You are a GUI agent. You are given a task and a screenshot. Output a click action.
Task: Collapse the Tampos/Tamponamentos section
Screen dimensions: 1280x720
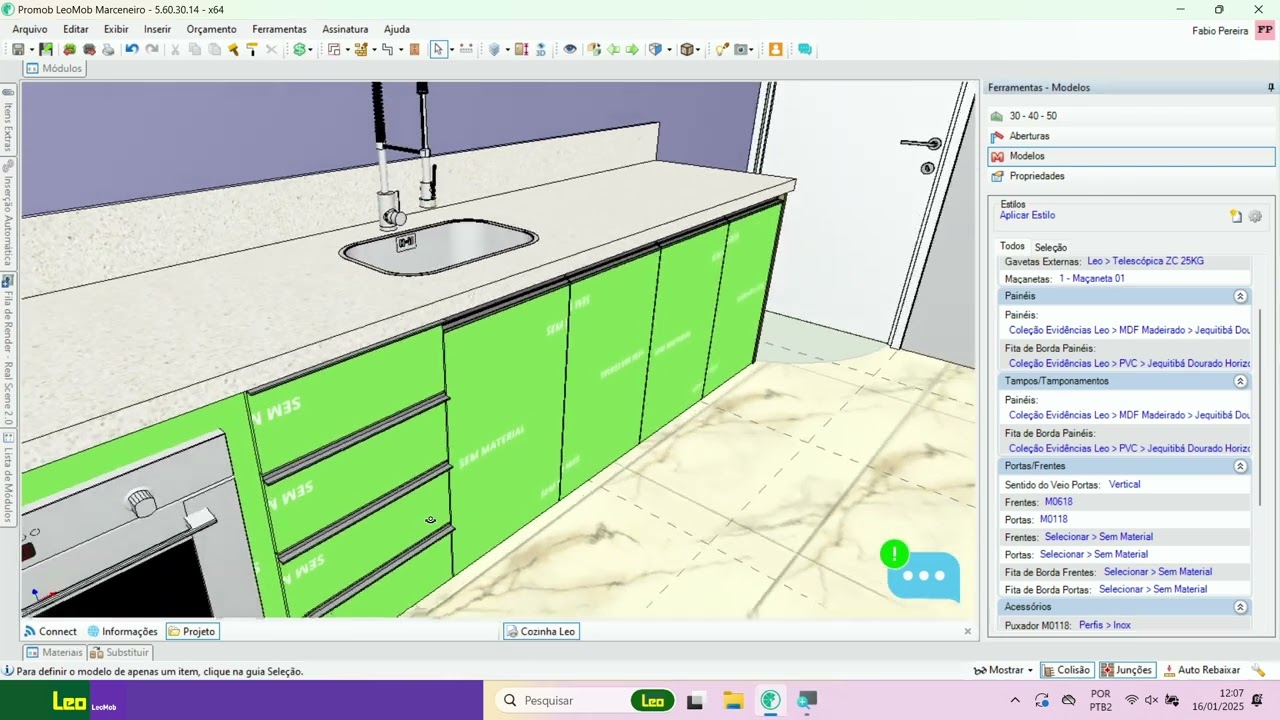(1240, 381)
